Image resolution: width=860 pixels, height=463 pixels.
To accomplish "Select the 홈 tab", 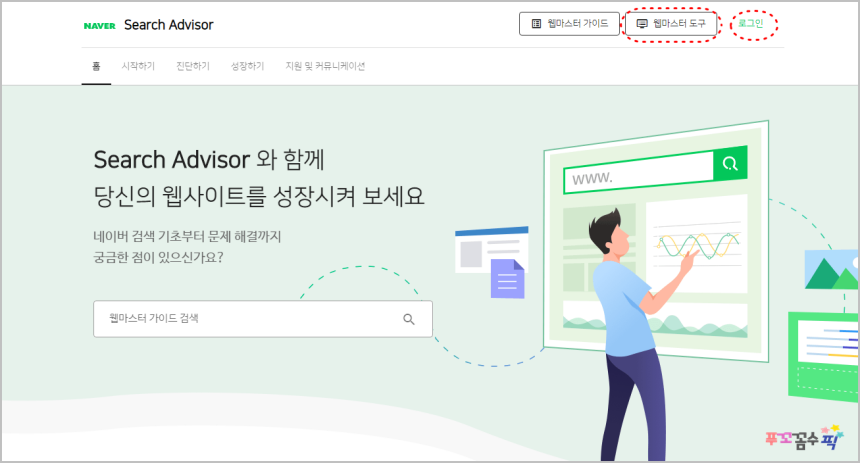I will (x=96, y=66).
